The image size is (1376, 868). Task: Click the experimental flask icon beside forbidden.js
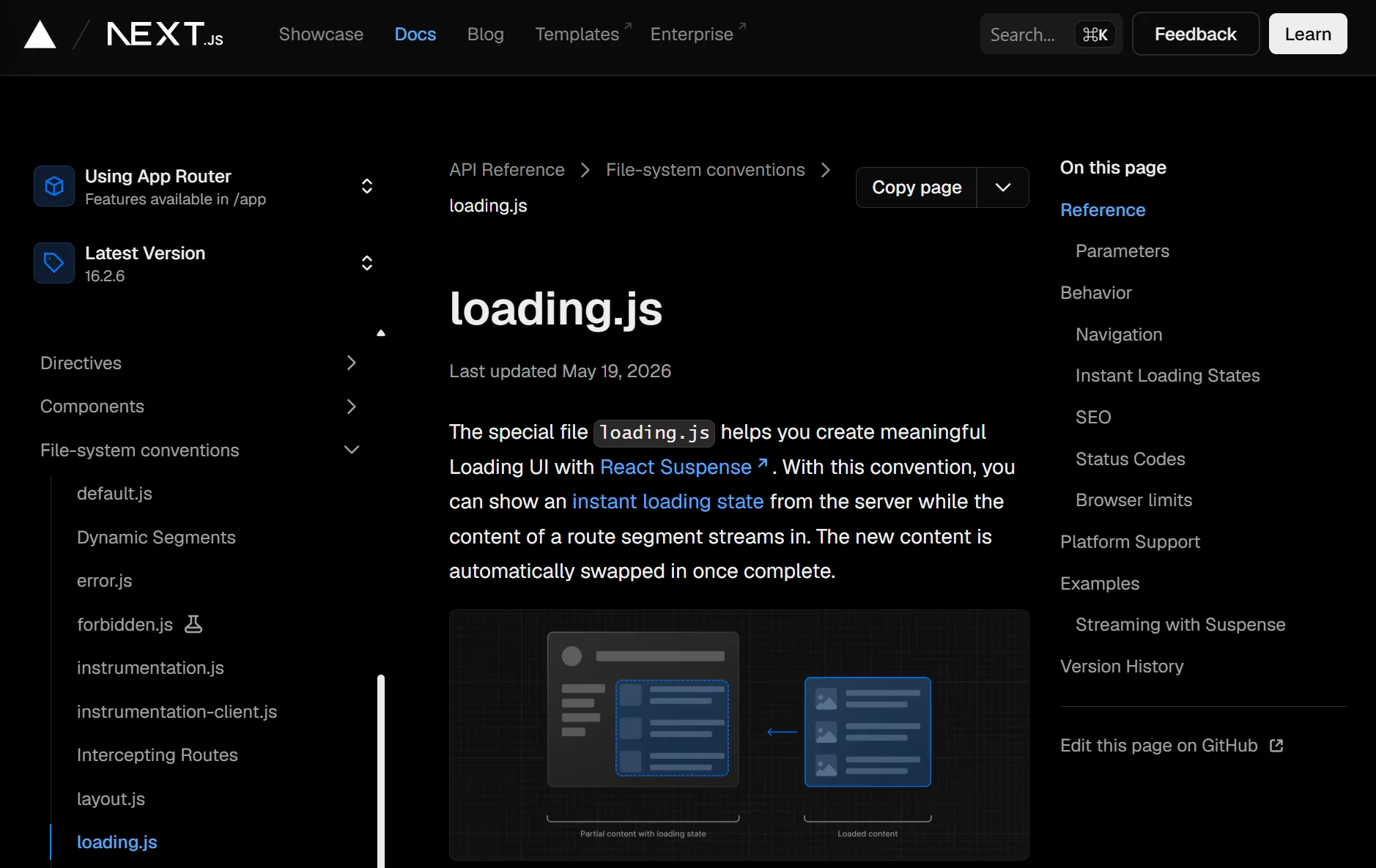coord(193,624)
